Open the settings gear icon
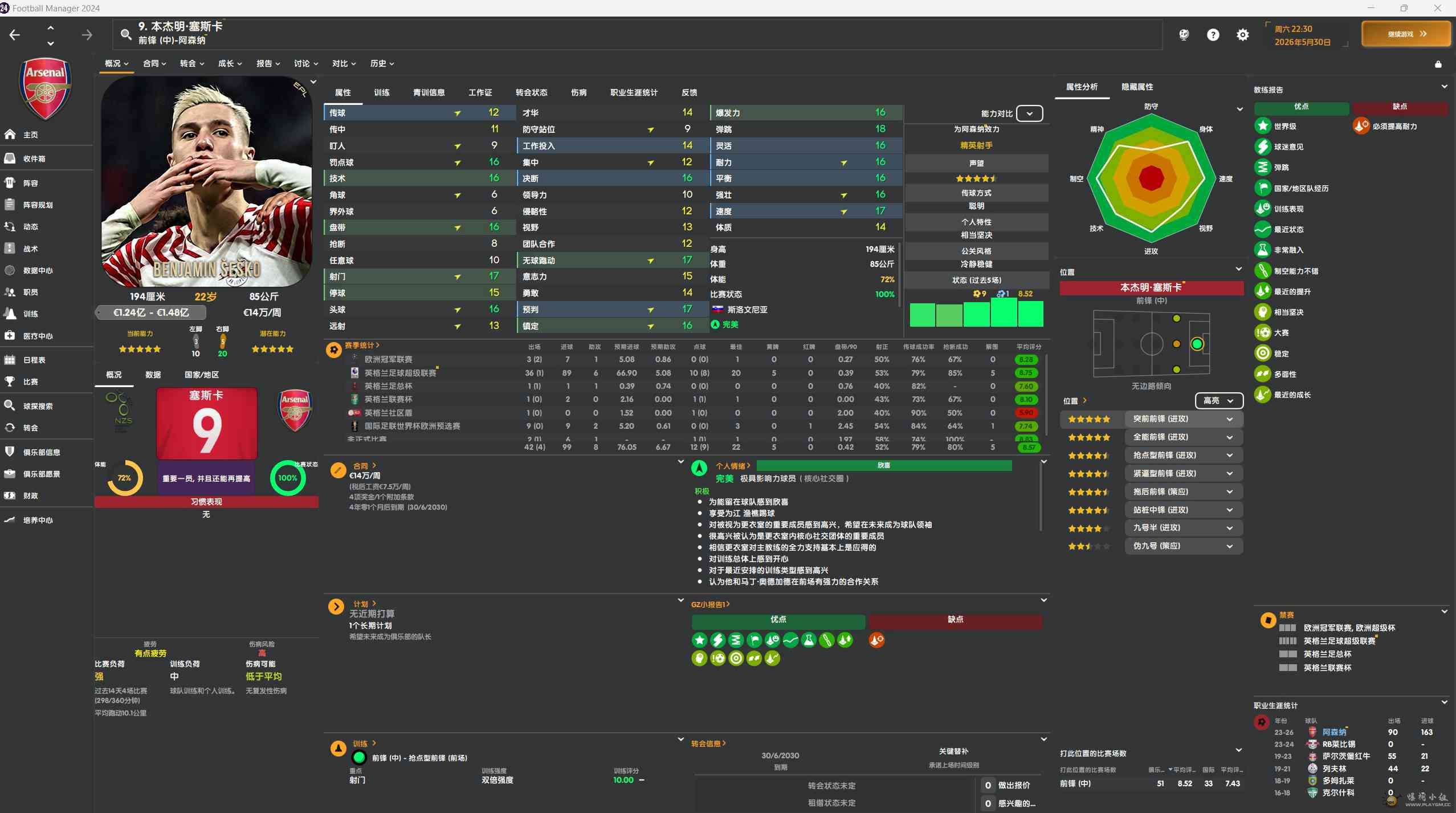Screen dimensions: 1456x813 (x=1242, y=35)
